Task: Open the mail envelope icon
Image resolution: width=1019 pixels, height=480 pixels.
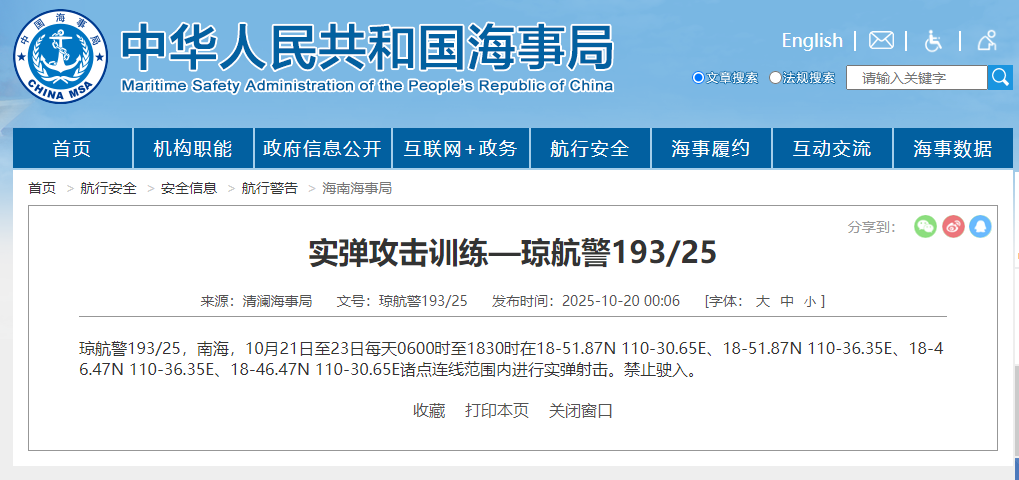Action: tap(881, 40)
